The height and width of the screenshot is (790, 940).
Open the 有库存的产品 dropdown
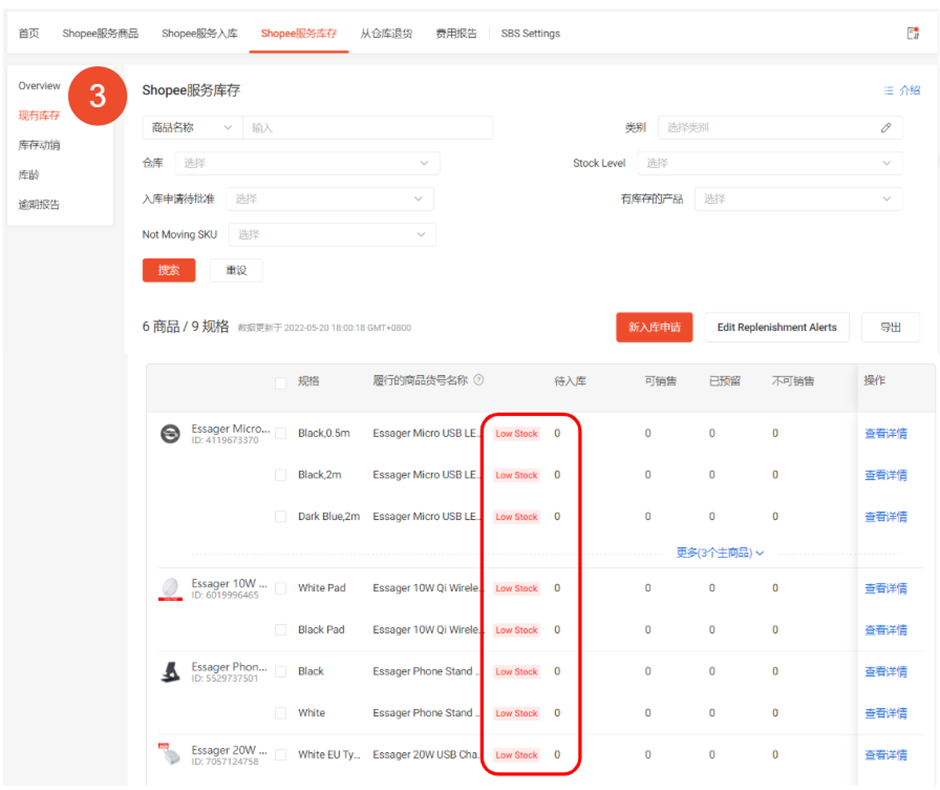[799, 199]
